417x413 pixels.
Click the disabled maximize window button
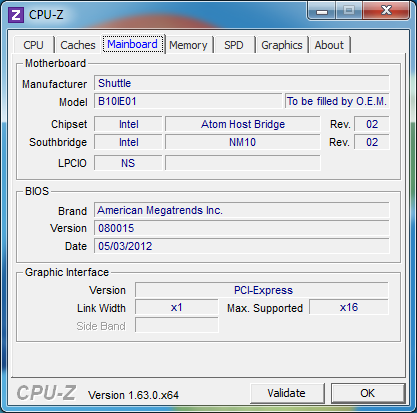click(349, 10)
